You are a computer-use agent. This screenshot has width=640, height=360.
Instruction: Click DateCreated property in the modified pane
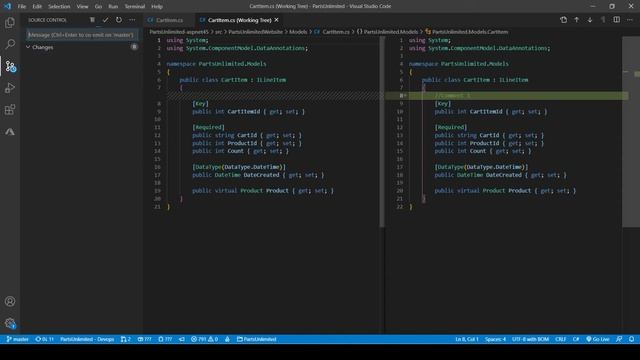(504, 175)
